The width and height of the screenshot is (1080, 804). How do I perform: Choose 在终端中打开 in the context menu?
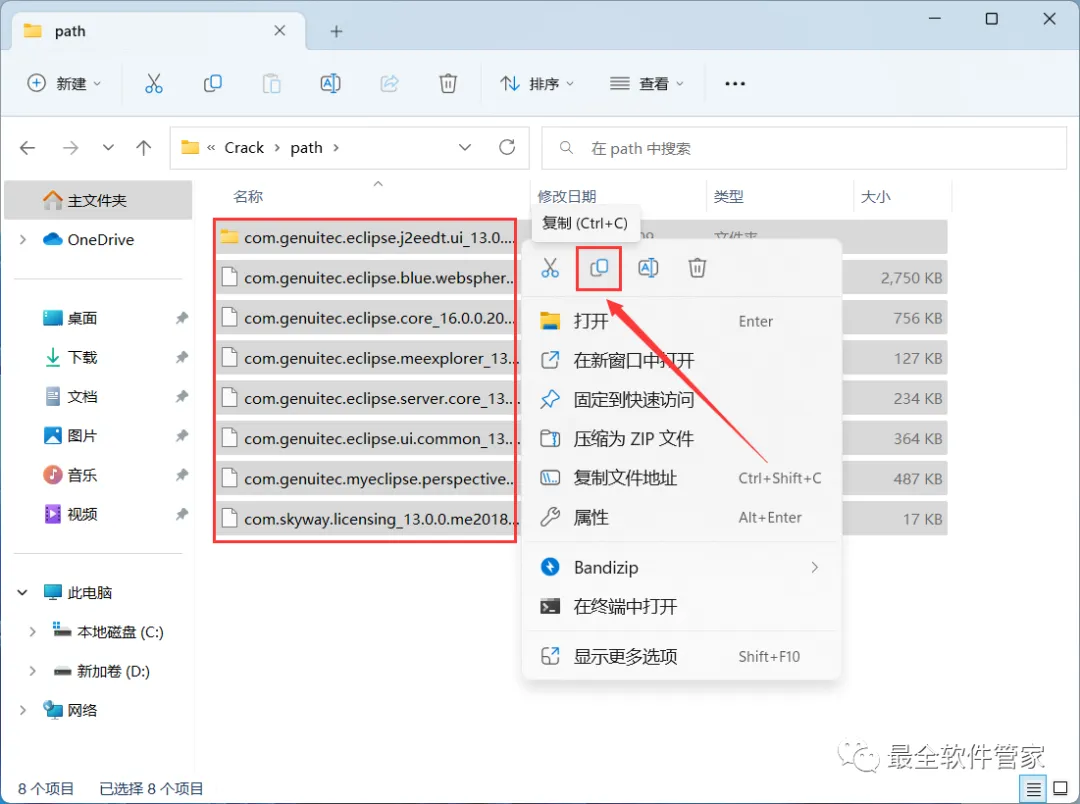click(x=682, y=607)
